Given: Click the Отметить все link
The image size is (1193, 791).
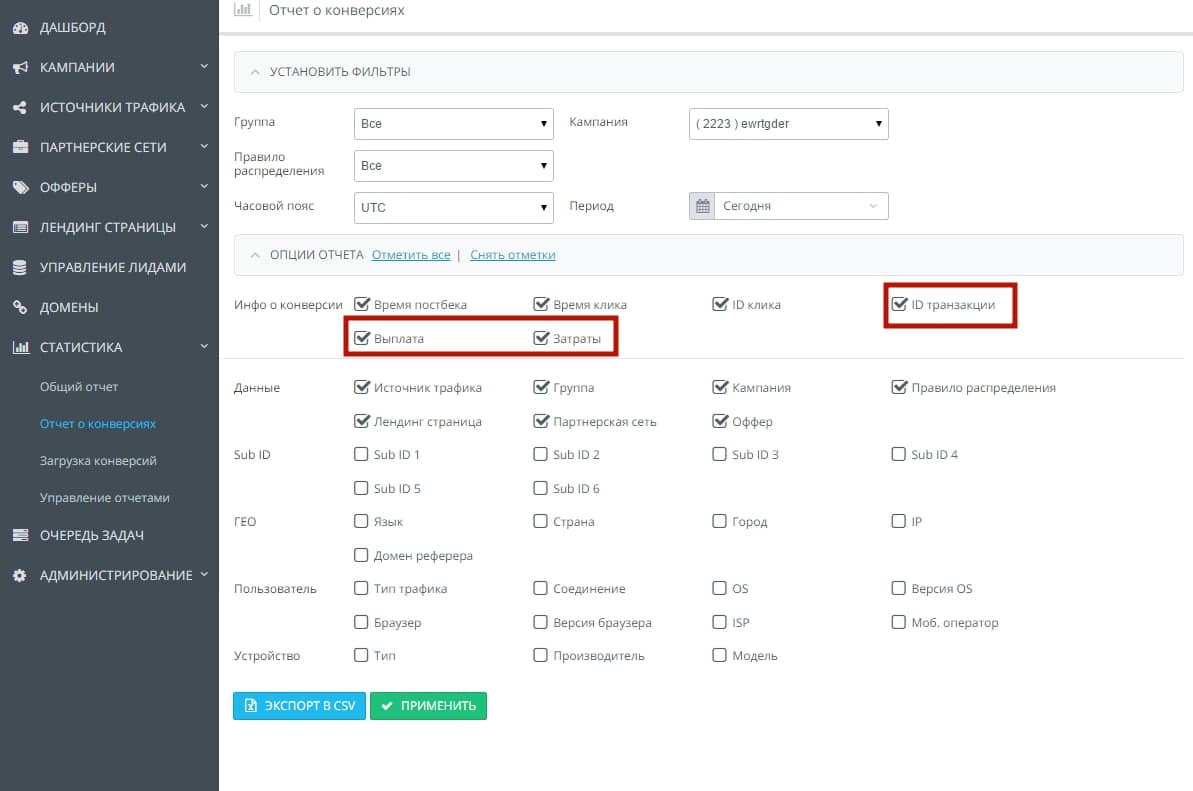Looking at the screenshot, I should point(411,255).
